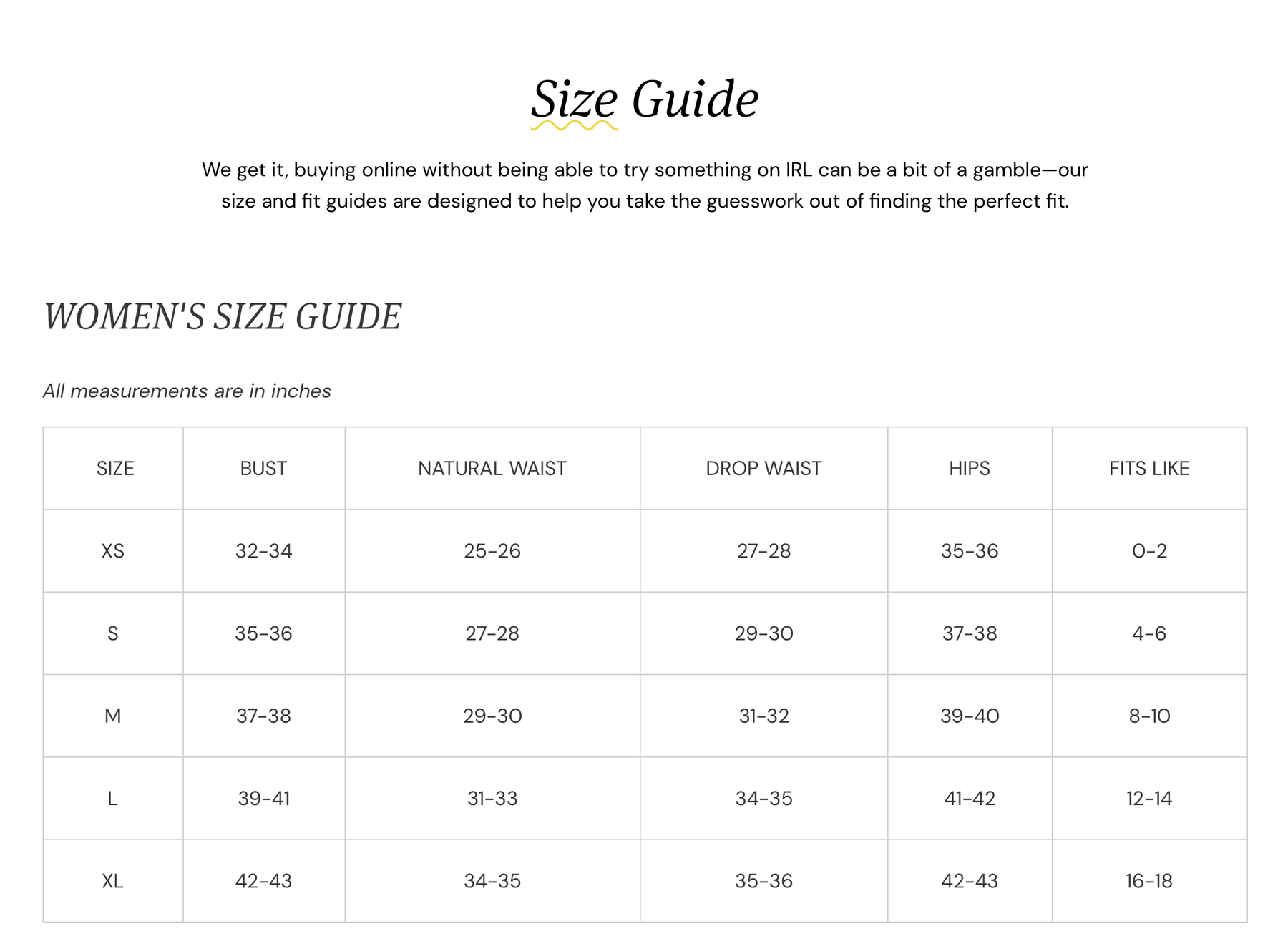This screenshot has height=949, width=1288.
Task: Select the FITS LIKE column header
Action: [1148, 468]
